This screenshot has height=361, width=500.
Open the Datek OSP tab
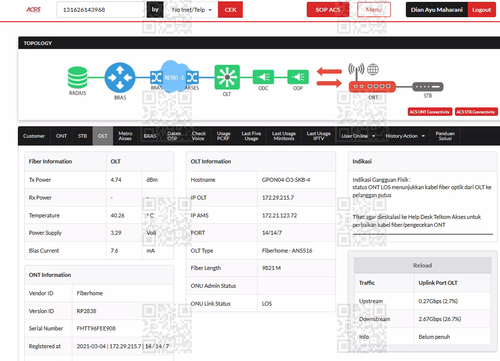(x=174, y=136)
